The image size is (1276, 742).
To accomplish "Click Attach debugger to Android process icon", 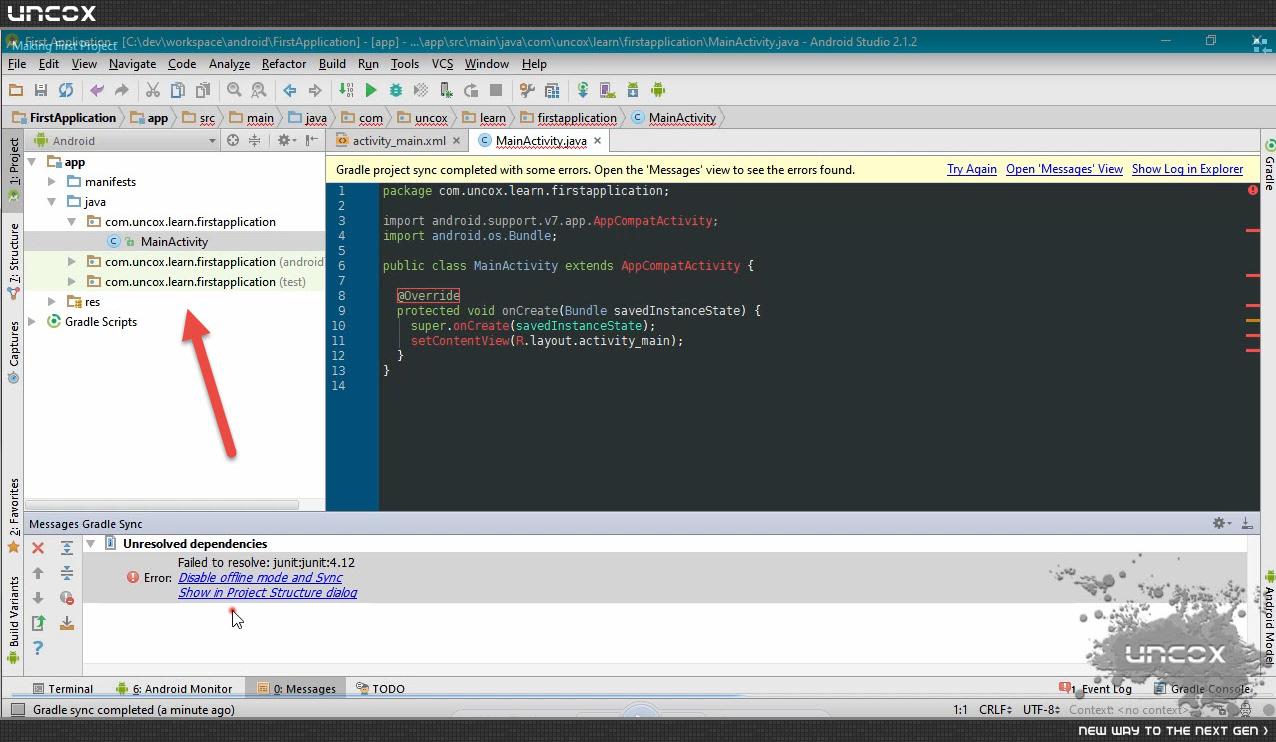I will [446, 90].
